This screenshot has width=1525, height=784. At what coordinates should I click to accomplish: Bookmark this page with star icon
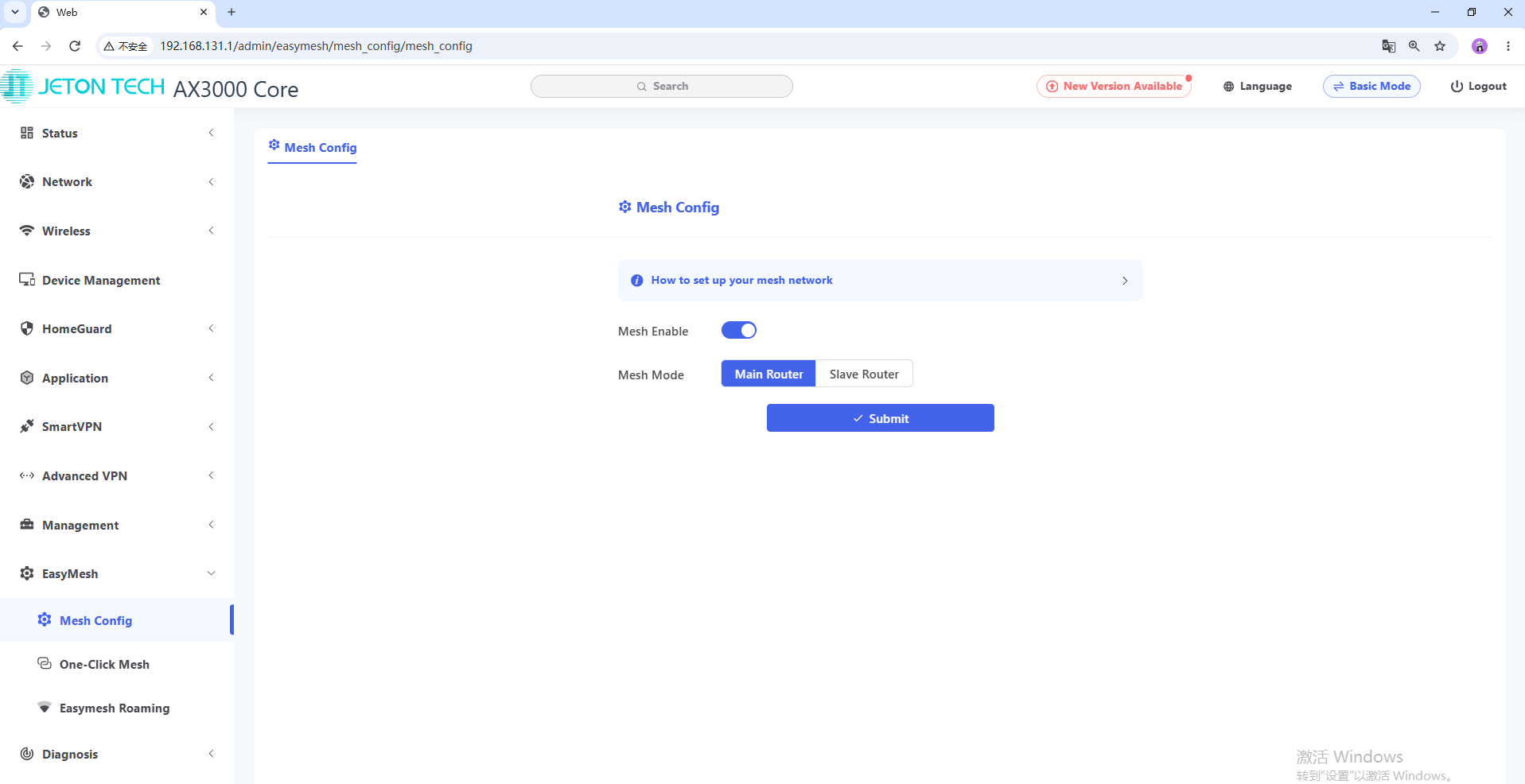pos(1440,46)
